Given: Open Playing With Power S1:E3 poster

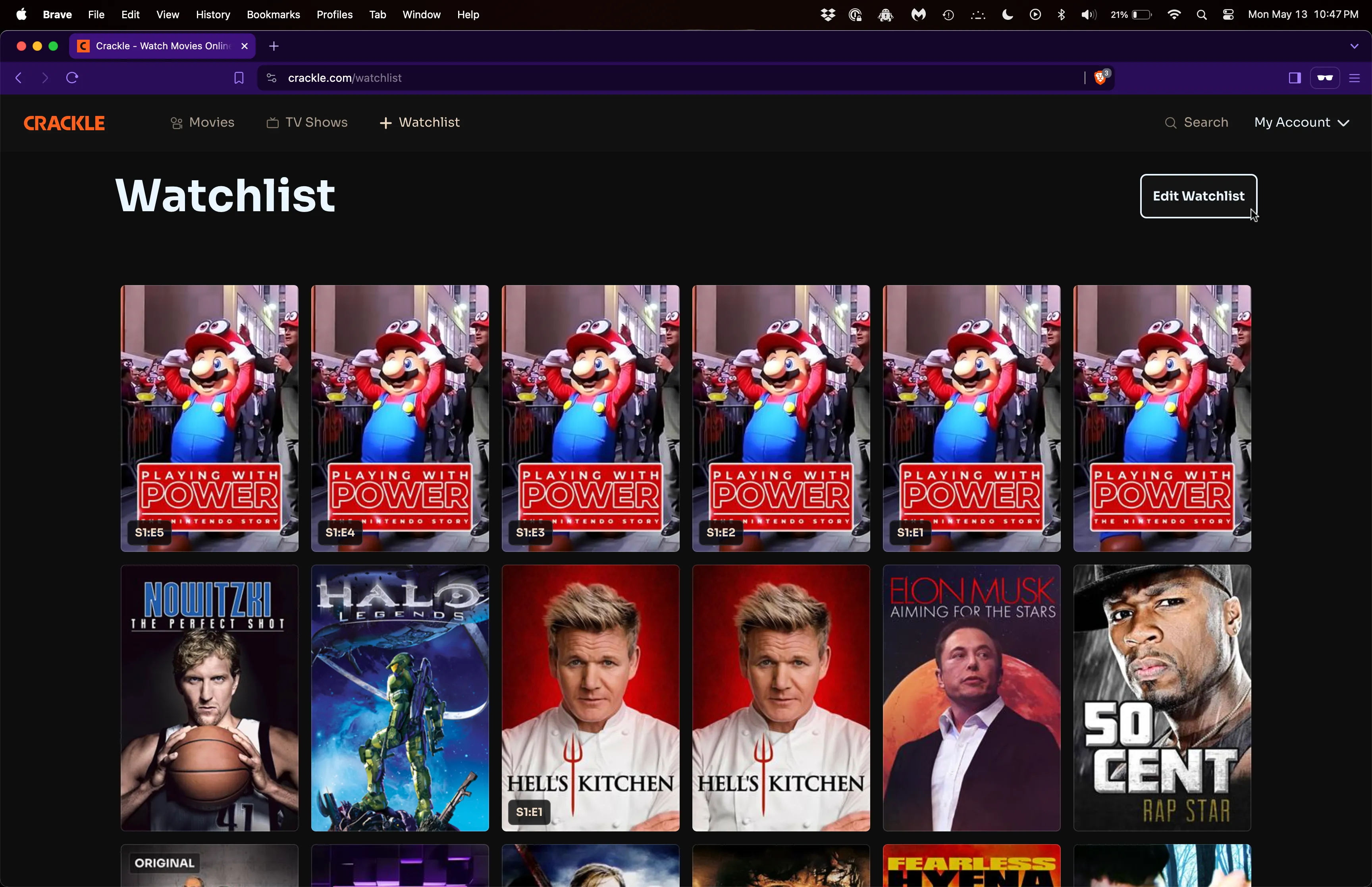Looking at the screenshot, I should (x=591, y=418).
